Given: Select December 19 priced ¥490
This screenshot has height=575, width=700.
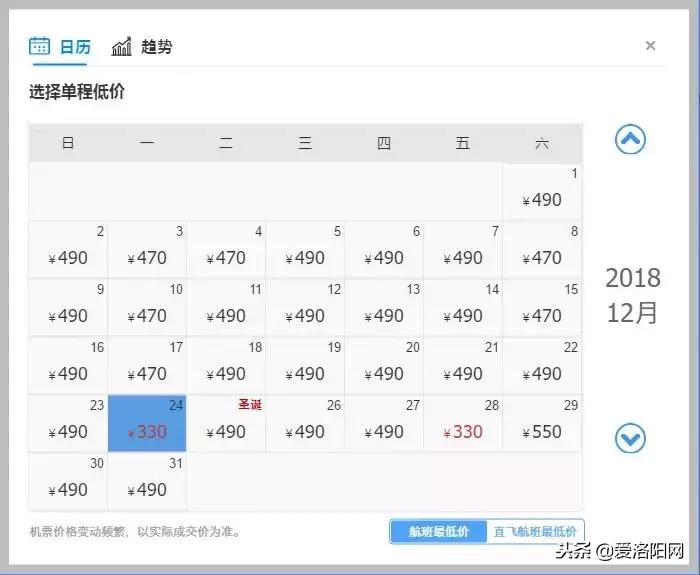Looking at the screenshot, I should coord(305,366).
